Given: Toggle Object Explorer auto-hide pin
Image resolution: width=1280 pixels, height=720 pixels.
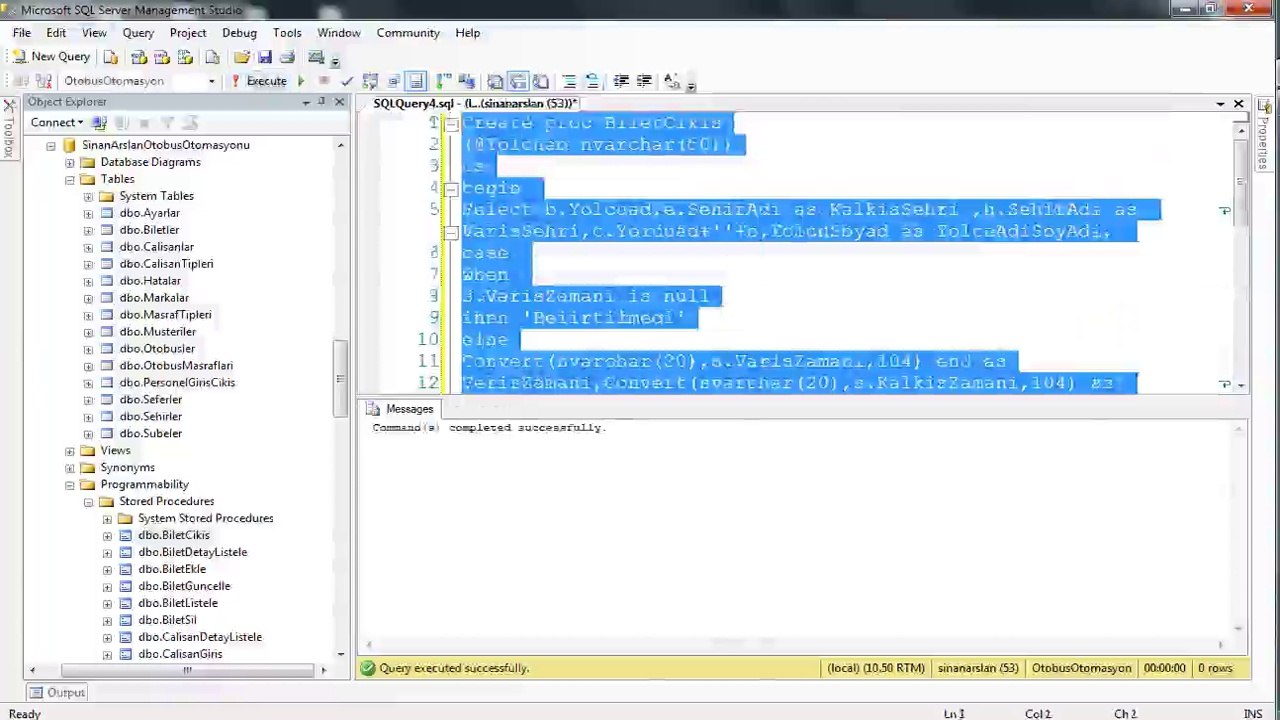Looking at the screenshot, I should (322, 102).
